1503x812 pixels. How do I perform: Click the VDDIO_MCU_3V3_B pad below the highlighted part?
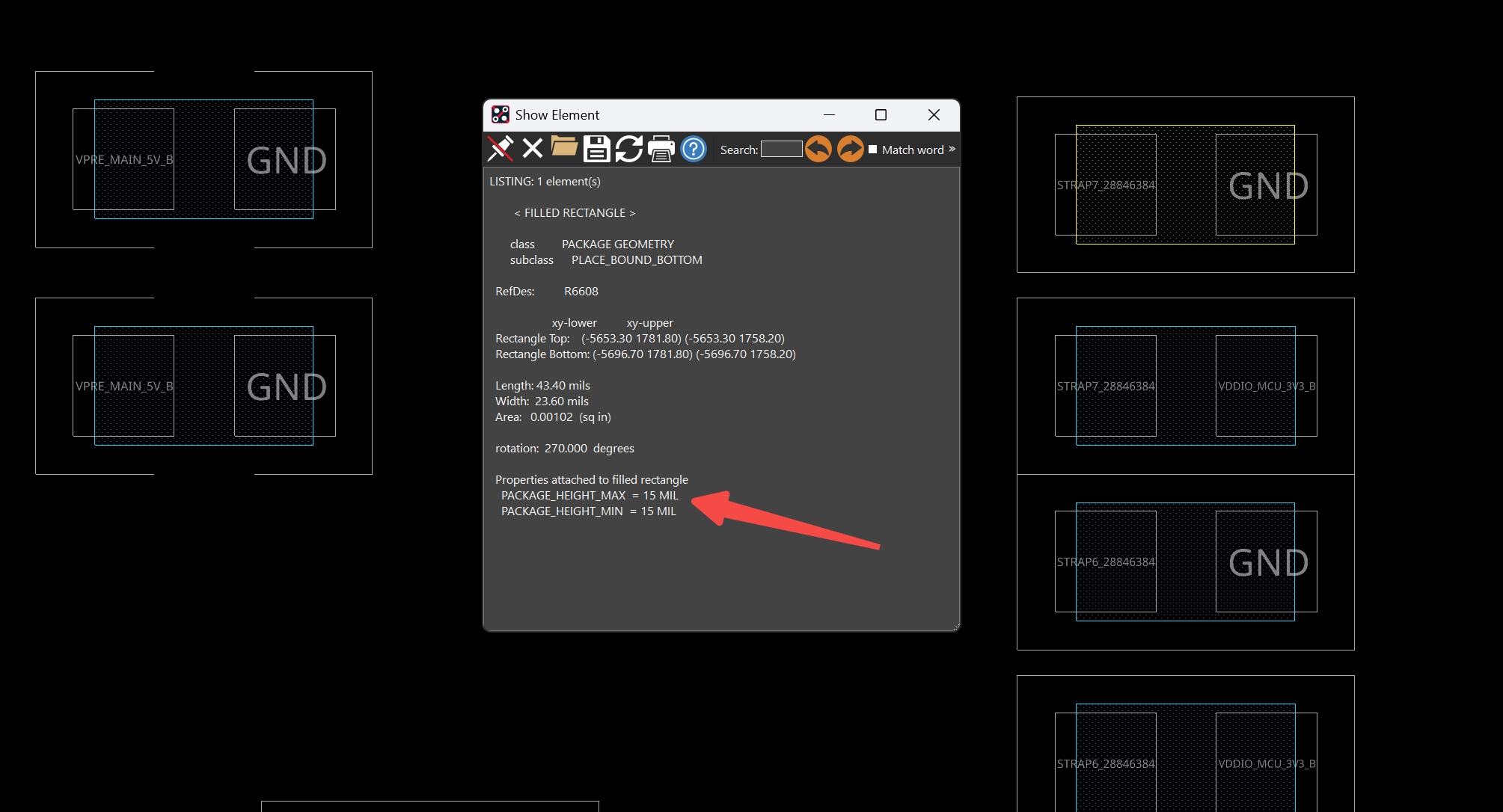(1266, 386)
